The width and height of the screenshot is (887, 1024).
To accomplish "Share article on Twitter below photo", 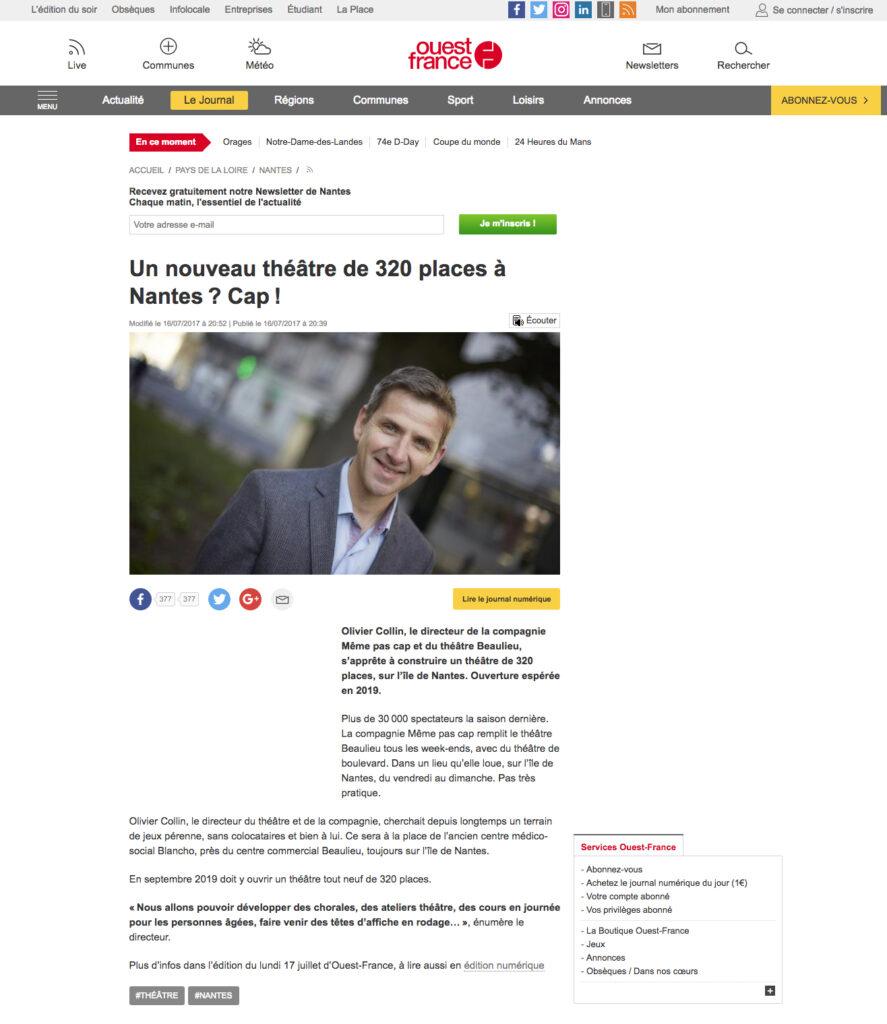I will [x=219, y=599].
